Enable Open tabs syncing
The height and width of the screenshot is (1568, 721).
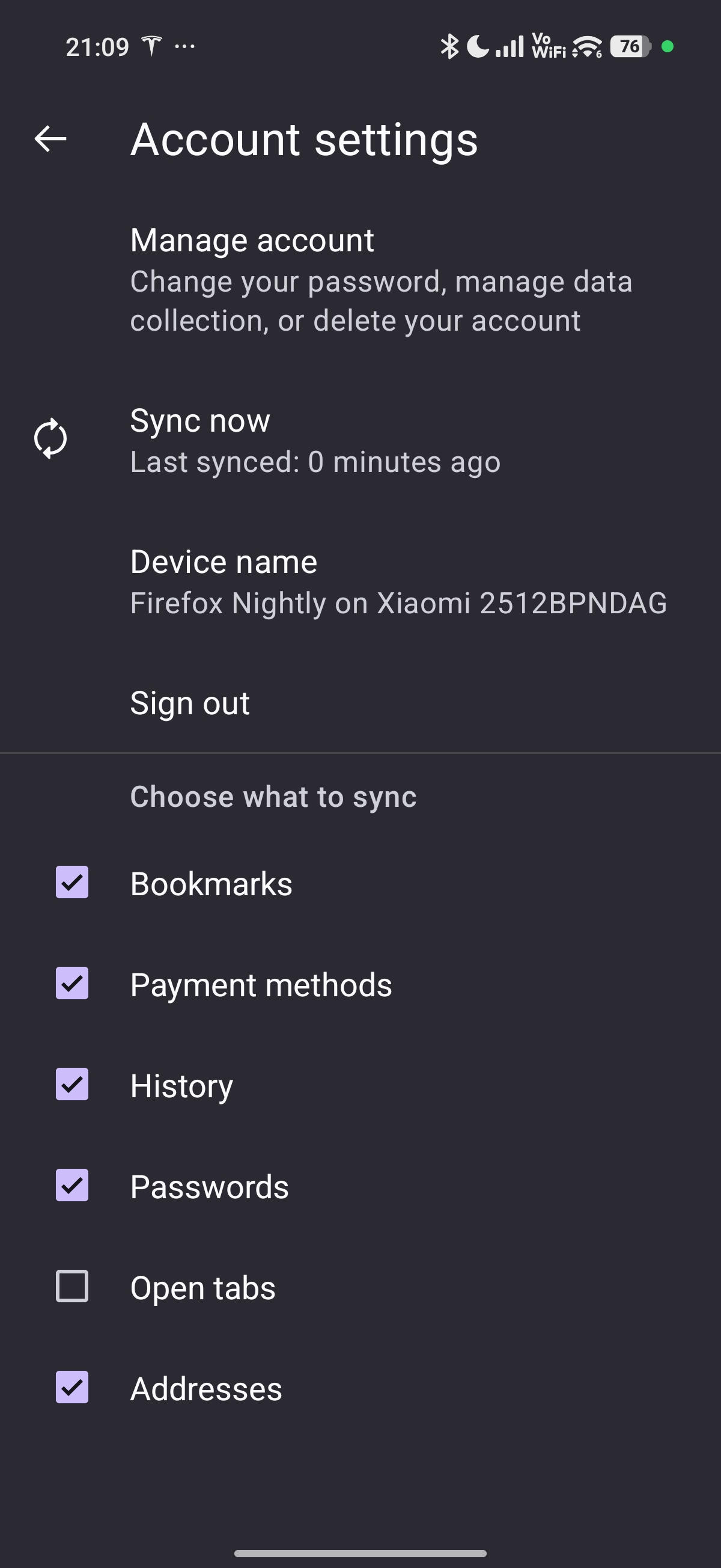tap(71, 1286)
